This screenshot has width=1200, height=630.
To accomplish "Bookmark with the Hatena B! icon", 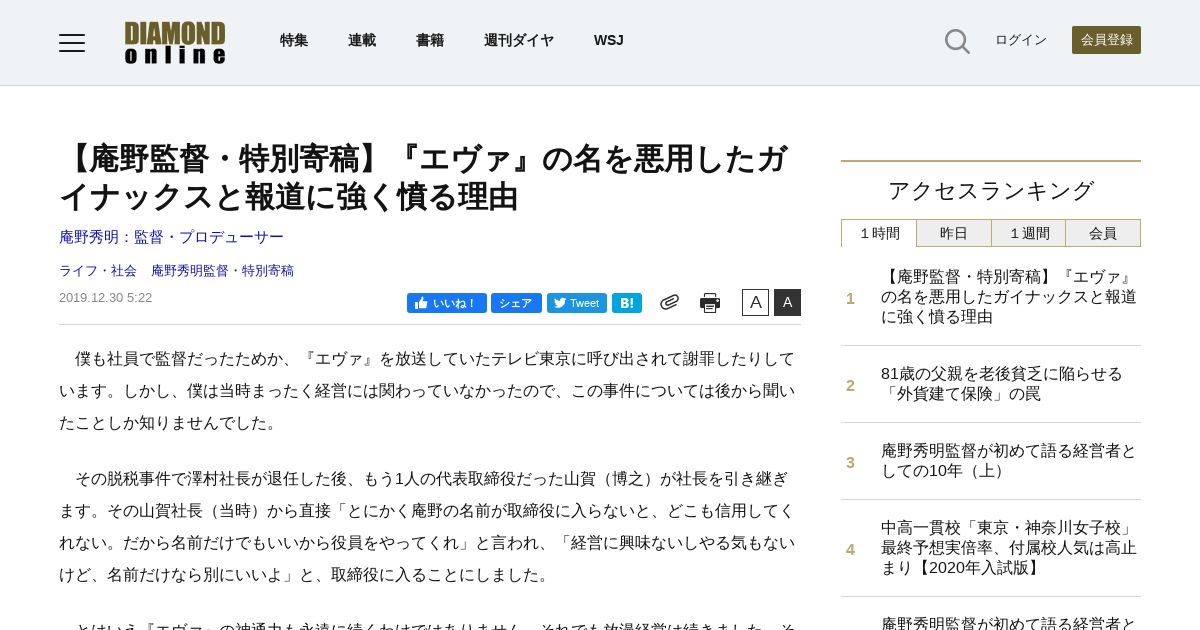I will coord(627,303).
